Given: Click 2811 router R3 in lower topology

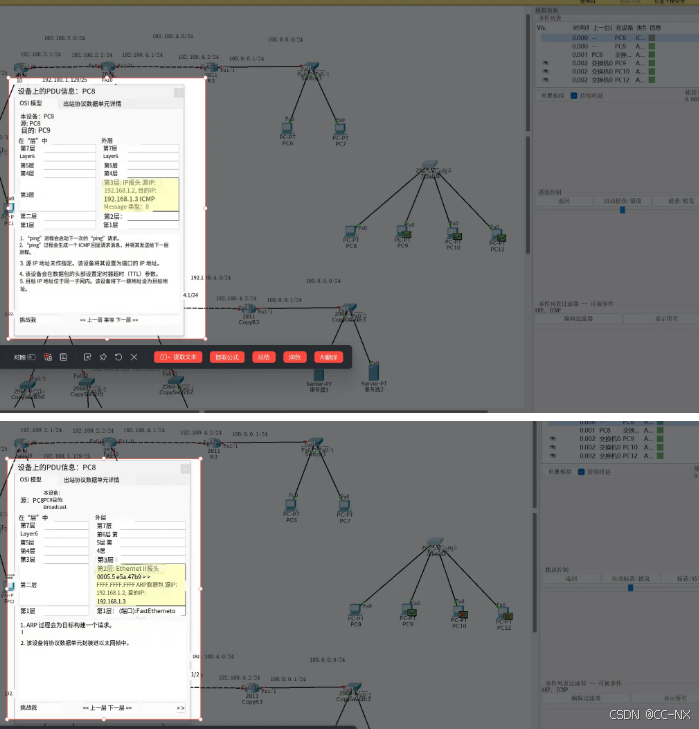Looking at the screenshot, I should [x=213, y=443].
